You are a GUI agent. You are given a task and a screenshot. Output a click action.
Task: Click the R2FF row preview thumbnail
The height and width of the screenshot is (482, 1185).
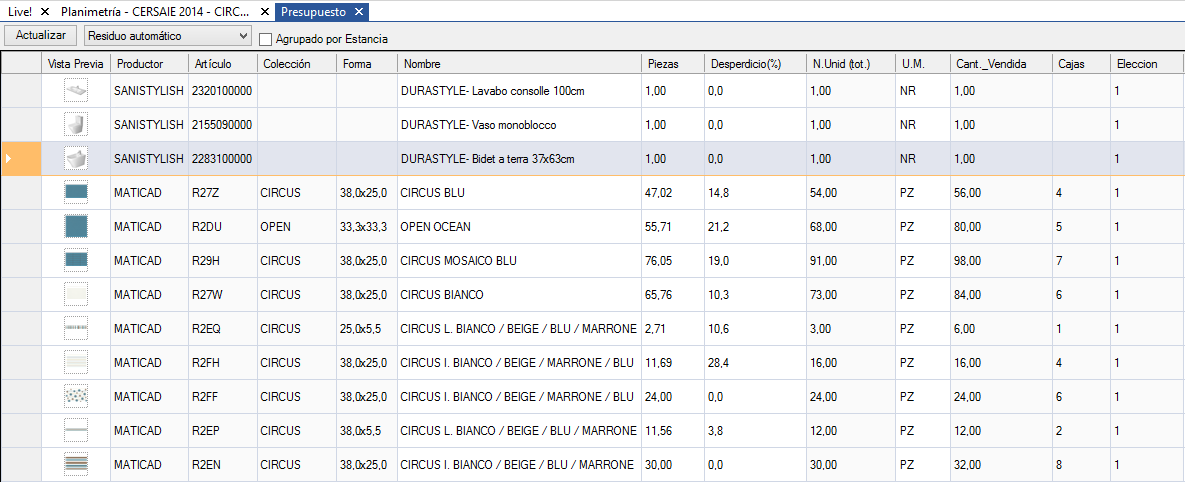[76, 397]
